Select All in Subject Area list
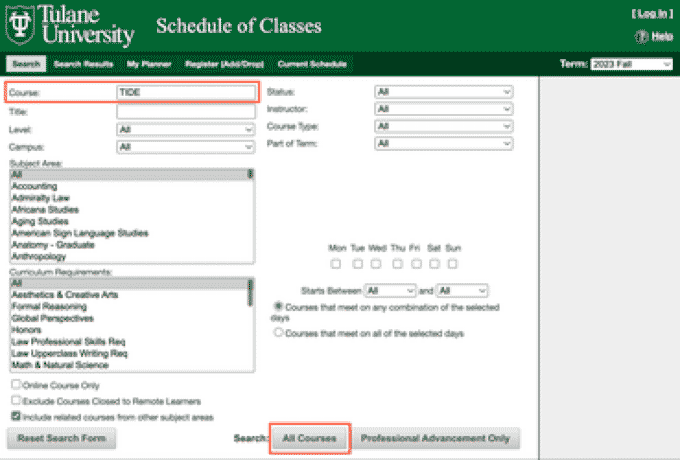680x460 pixels. (129, 174)
